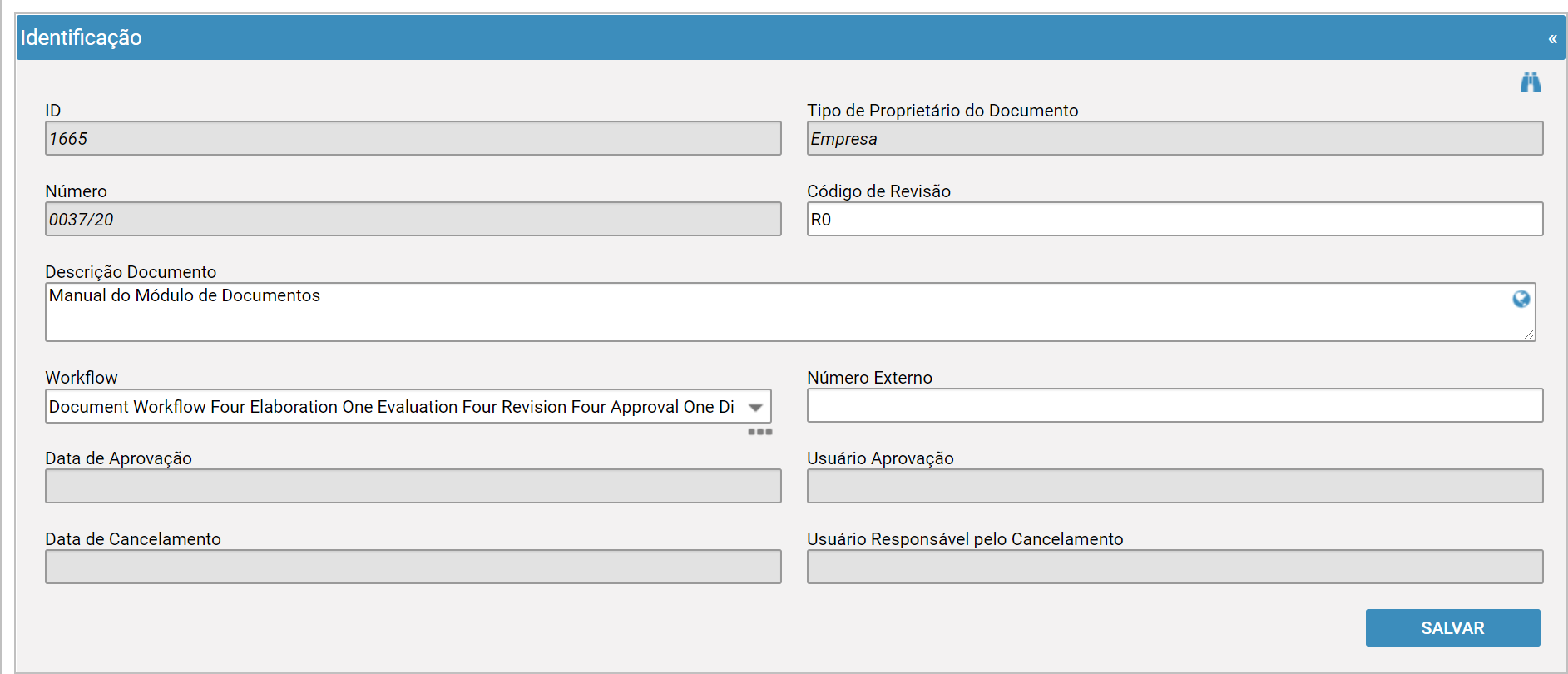Click the Número Externo label
1568x674 pixels.
click(x=869, y=378)
